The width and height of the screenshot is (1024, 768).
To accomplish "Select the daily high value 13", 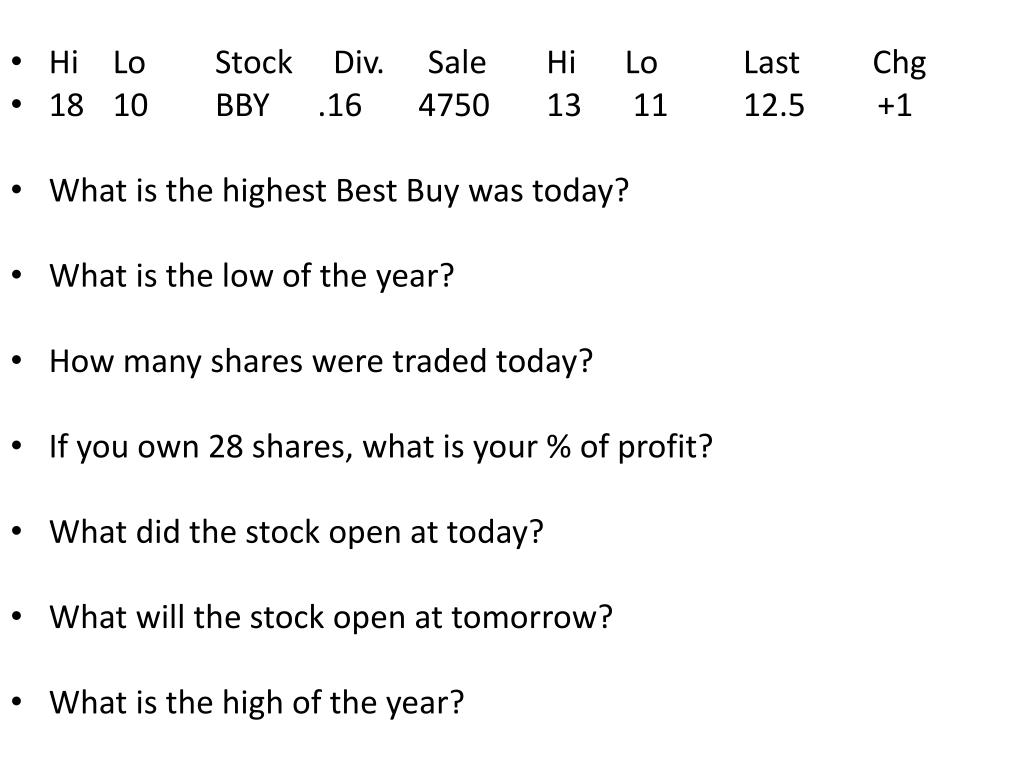I will (x=564, y=105).
